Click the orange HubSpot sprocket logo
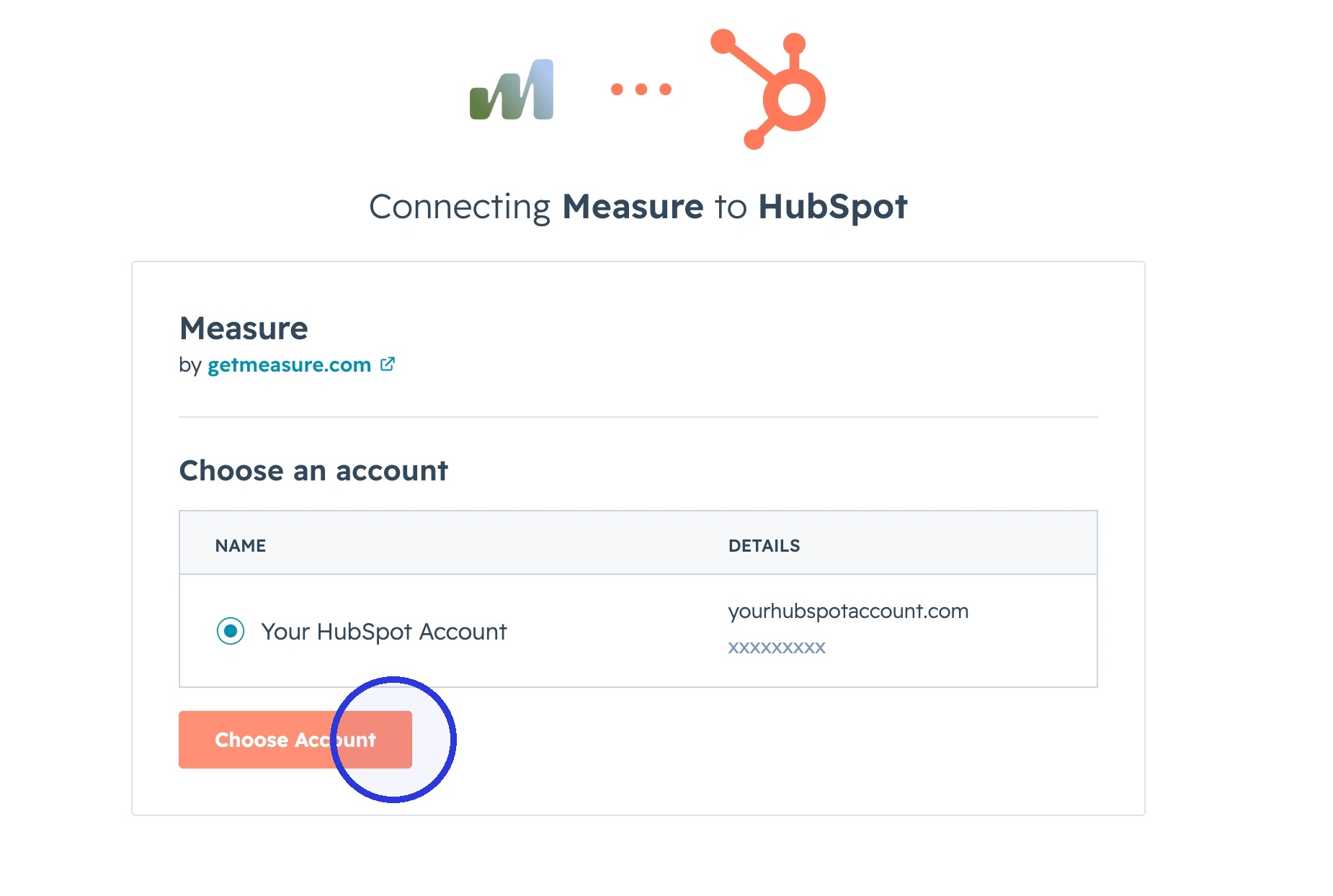The image size is (1333, 896). [768, 89]
